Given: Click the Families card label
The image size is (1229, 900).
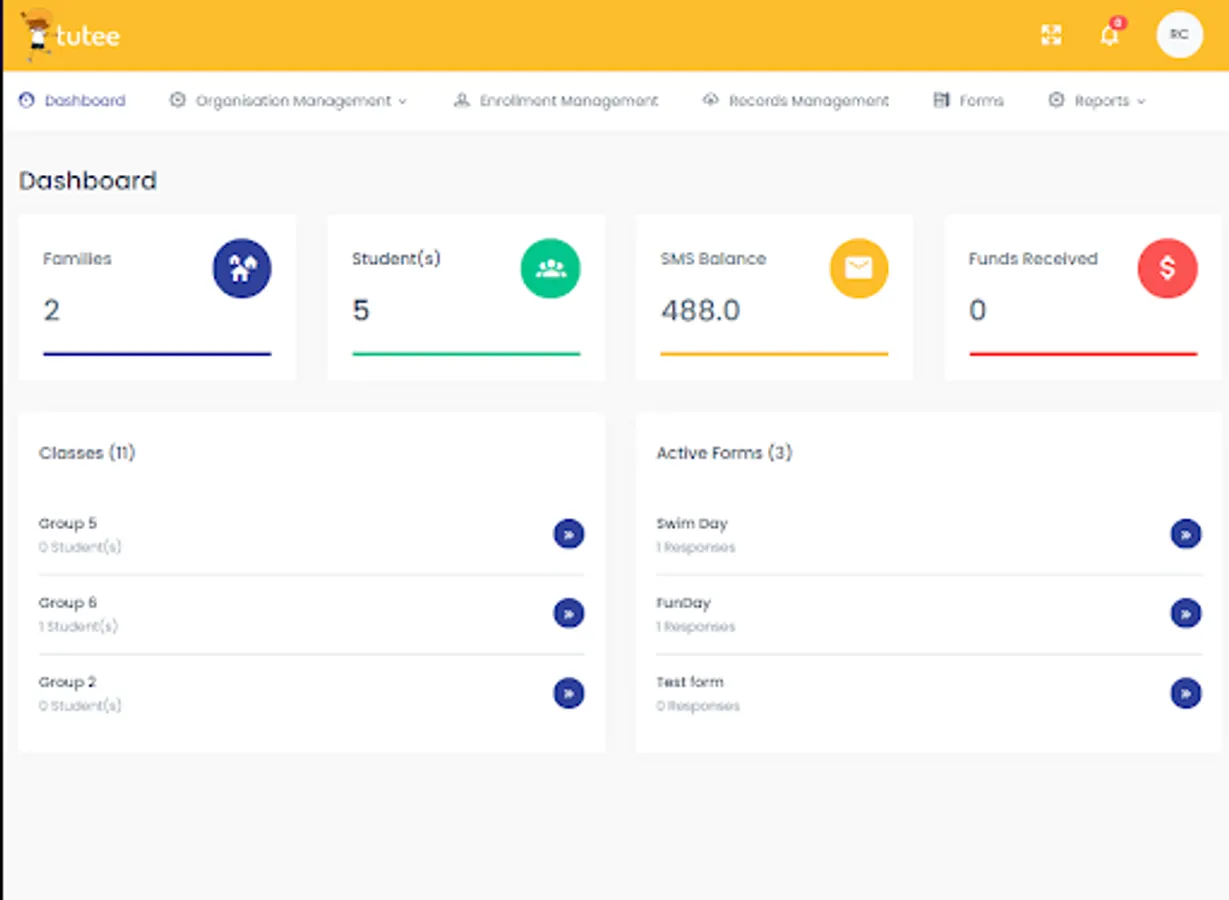Looking at the screenshot, I should (x=77, y=259).
